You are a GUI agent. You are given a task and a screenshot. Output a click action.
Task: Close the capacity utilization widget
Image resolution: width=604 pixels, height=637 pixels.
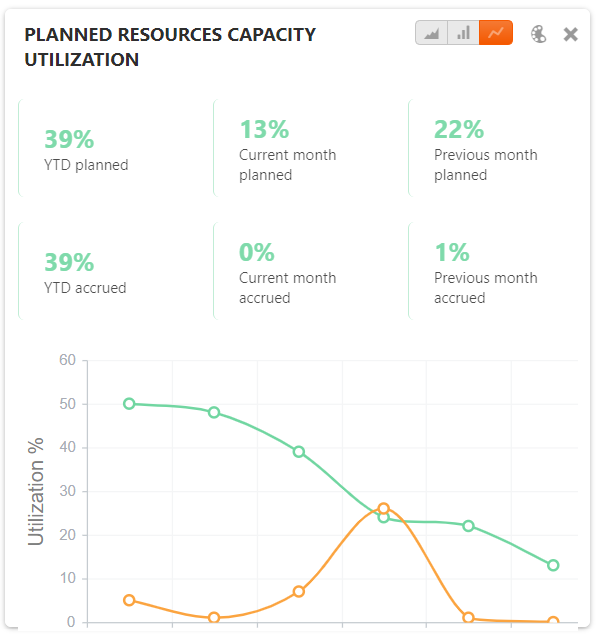tap(571, 34)
